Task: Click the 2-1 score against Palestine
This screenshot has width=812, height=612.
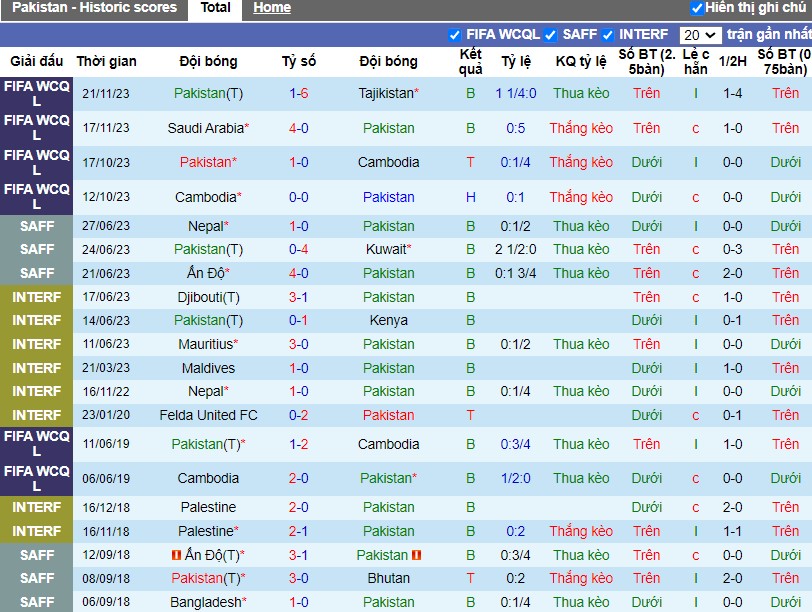Action: click(x=299, y=531)
